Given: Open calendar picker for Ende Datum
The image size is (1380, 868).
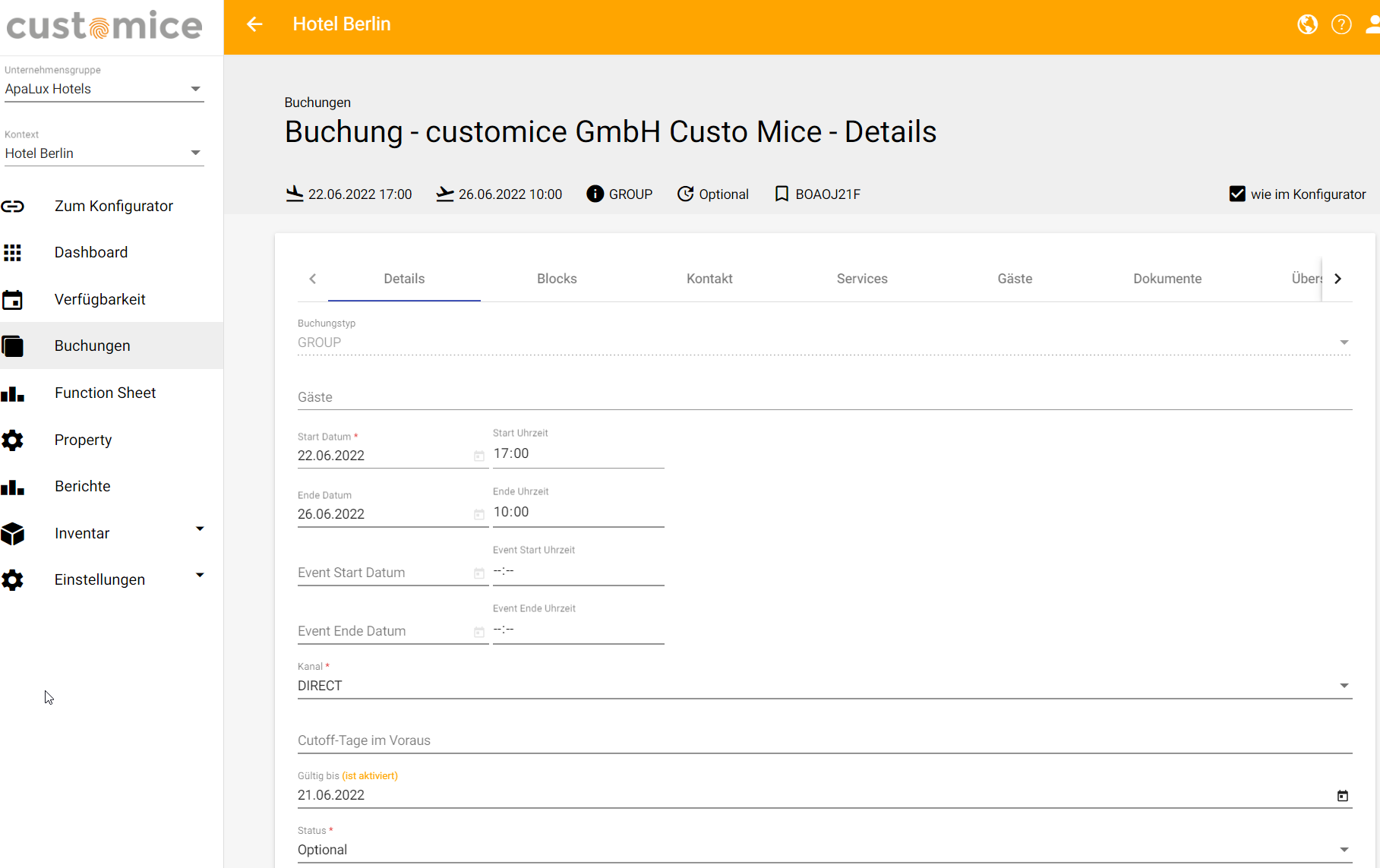Looking at the screenshot, I should point(479,514).
